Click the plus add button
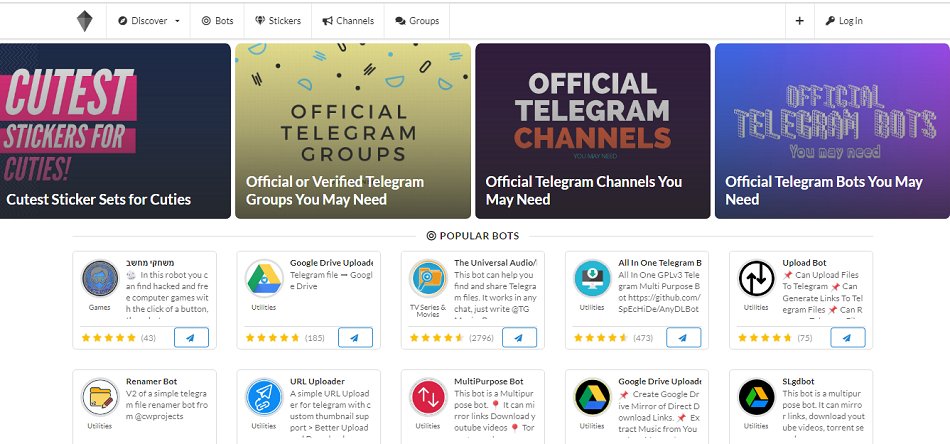950x444 pixels. coord(800,21)
